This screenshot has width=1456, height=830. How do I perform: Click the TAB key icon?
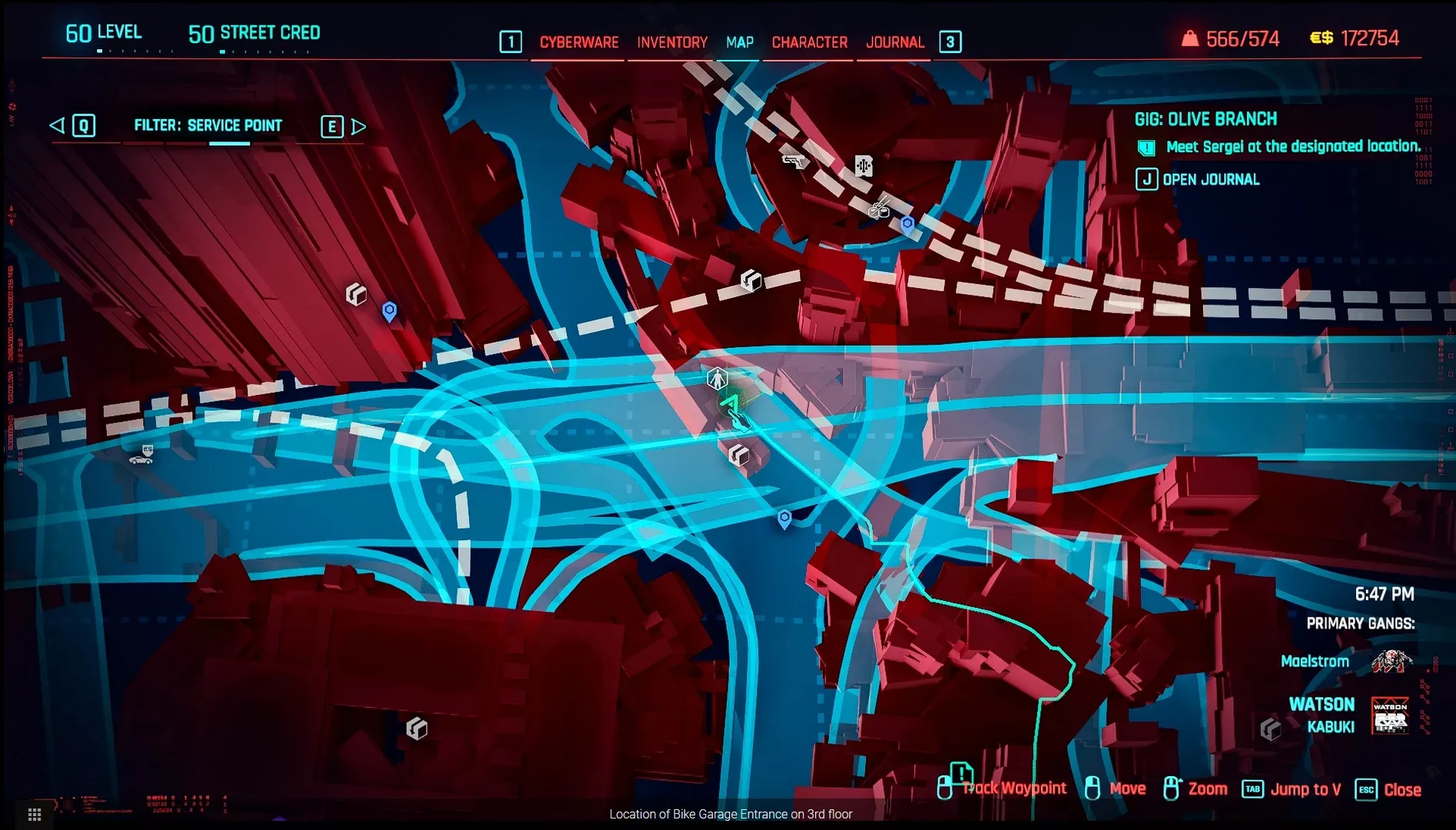point(1252,789)
